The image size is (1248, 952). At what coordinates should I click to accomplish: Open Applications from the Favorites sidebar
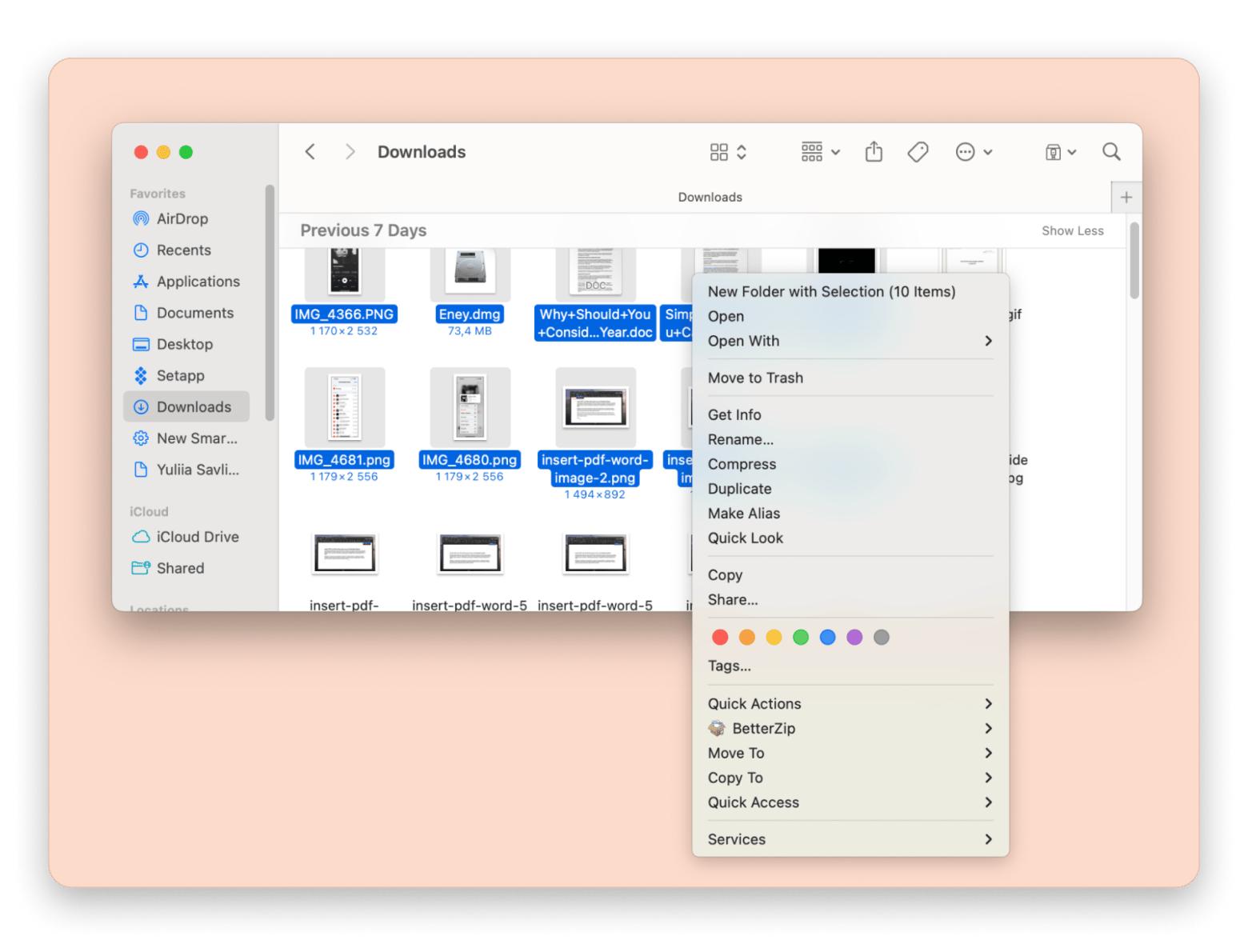pos(198,282)
